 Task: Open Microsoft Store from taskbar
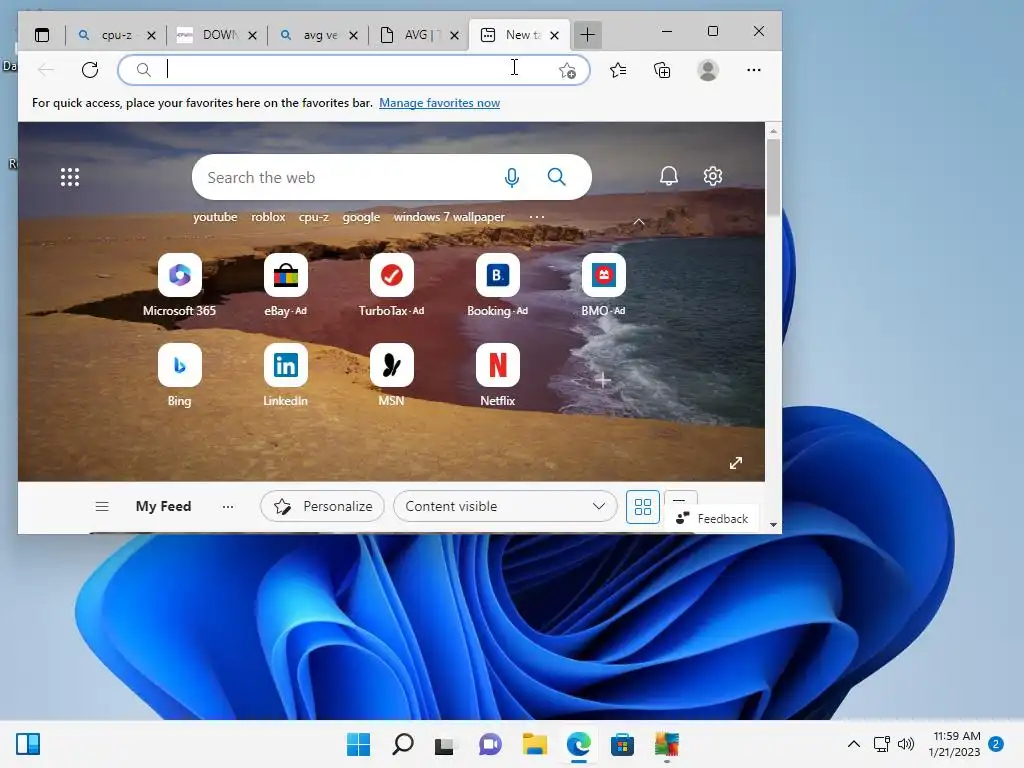tap(622, 744)
